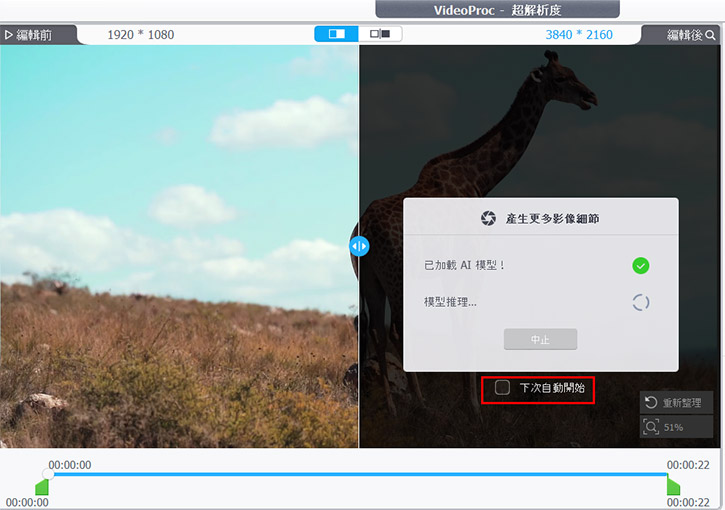Click the white playhead on the timeline
The width and height of the screenshot is (725, 510).
click(47, 474)
